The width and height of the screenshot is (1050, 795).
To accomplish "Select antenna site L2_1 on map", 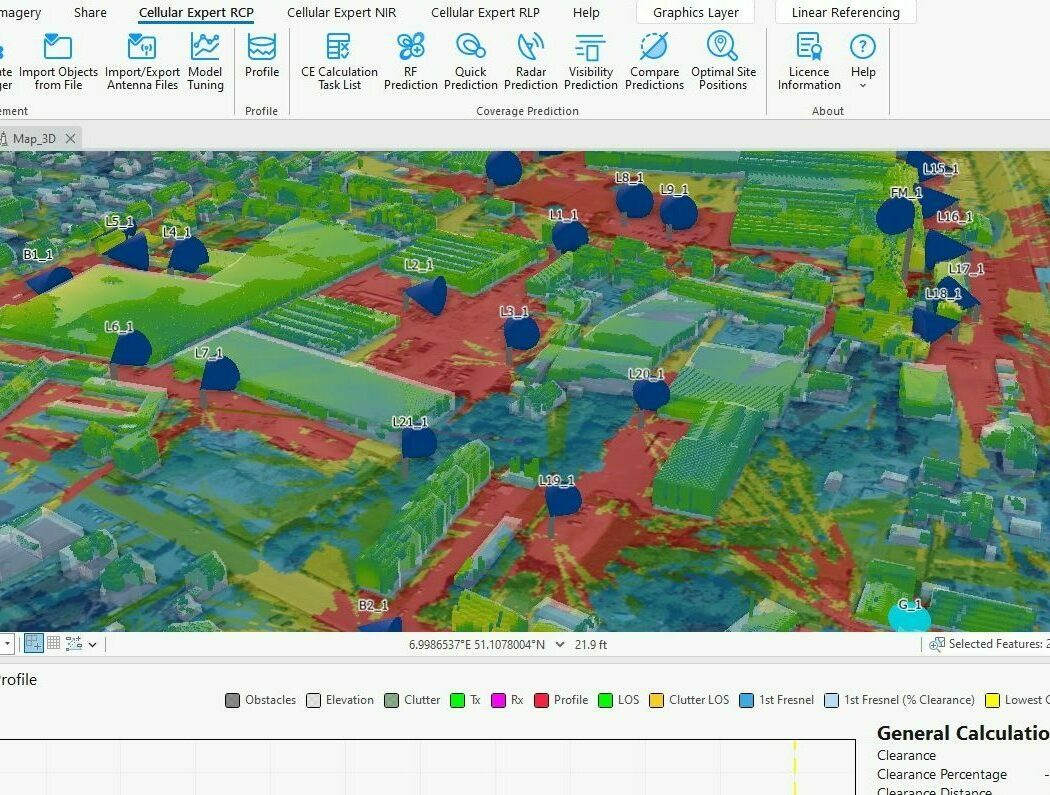I will tap(429, 293).
